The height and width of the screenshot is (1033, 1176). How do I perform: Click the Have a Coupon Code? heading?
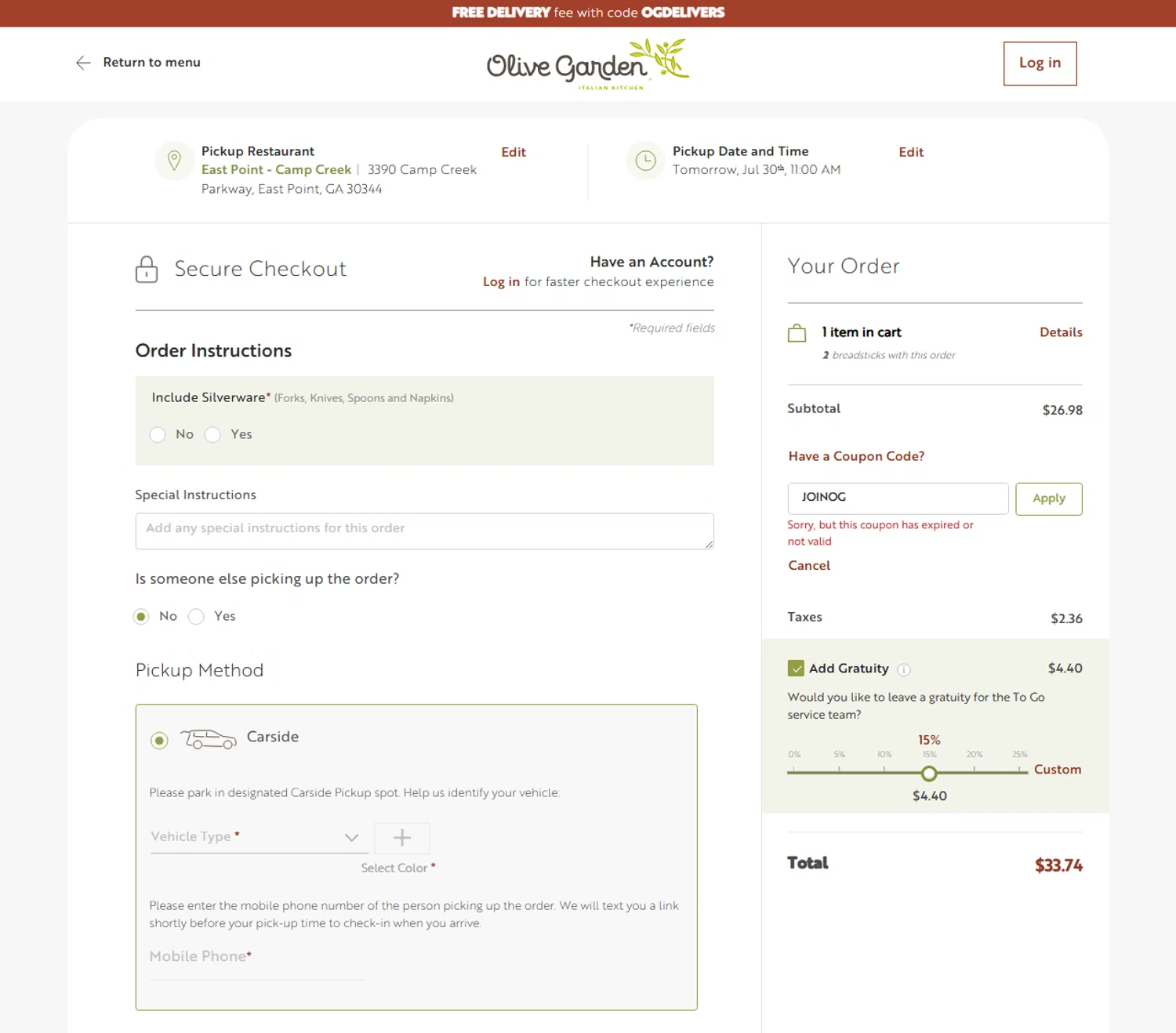(x=856, y=456)
